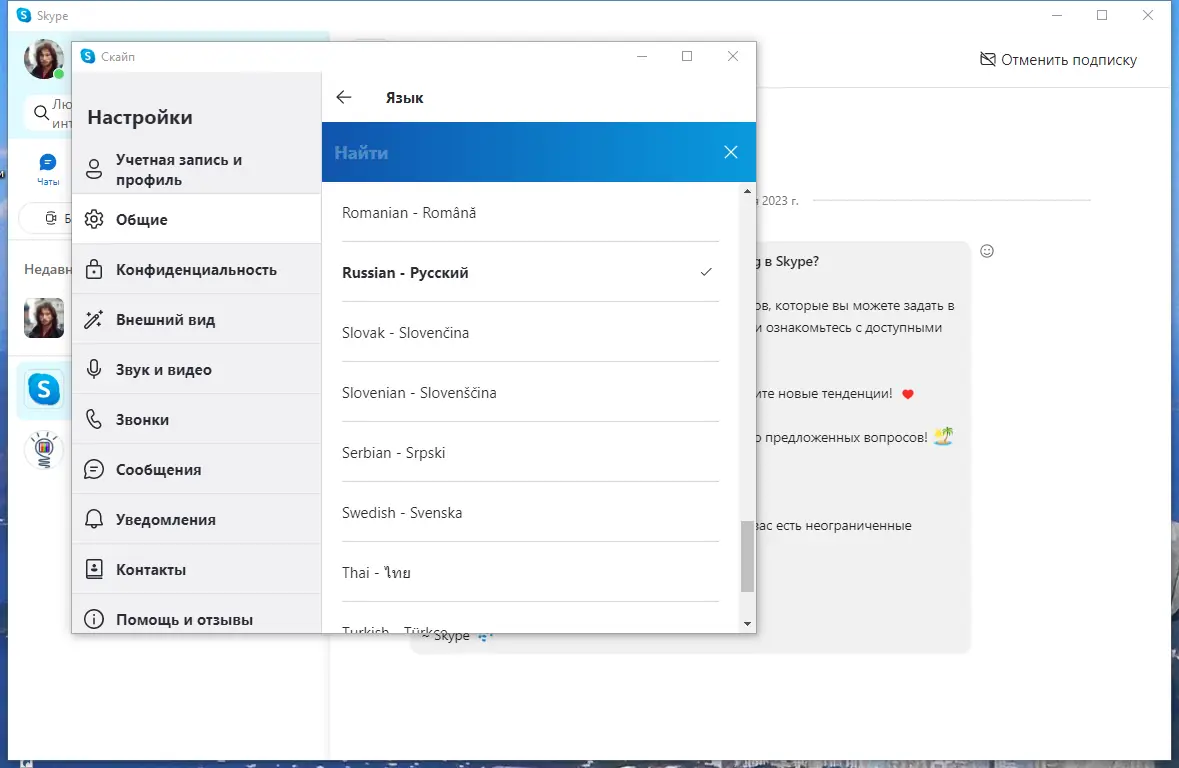Open Внешний вид settings section
1179x768 pixels.
[x=196, y=319]
